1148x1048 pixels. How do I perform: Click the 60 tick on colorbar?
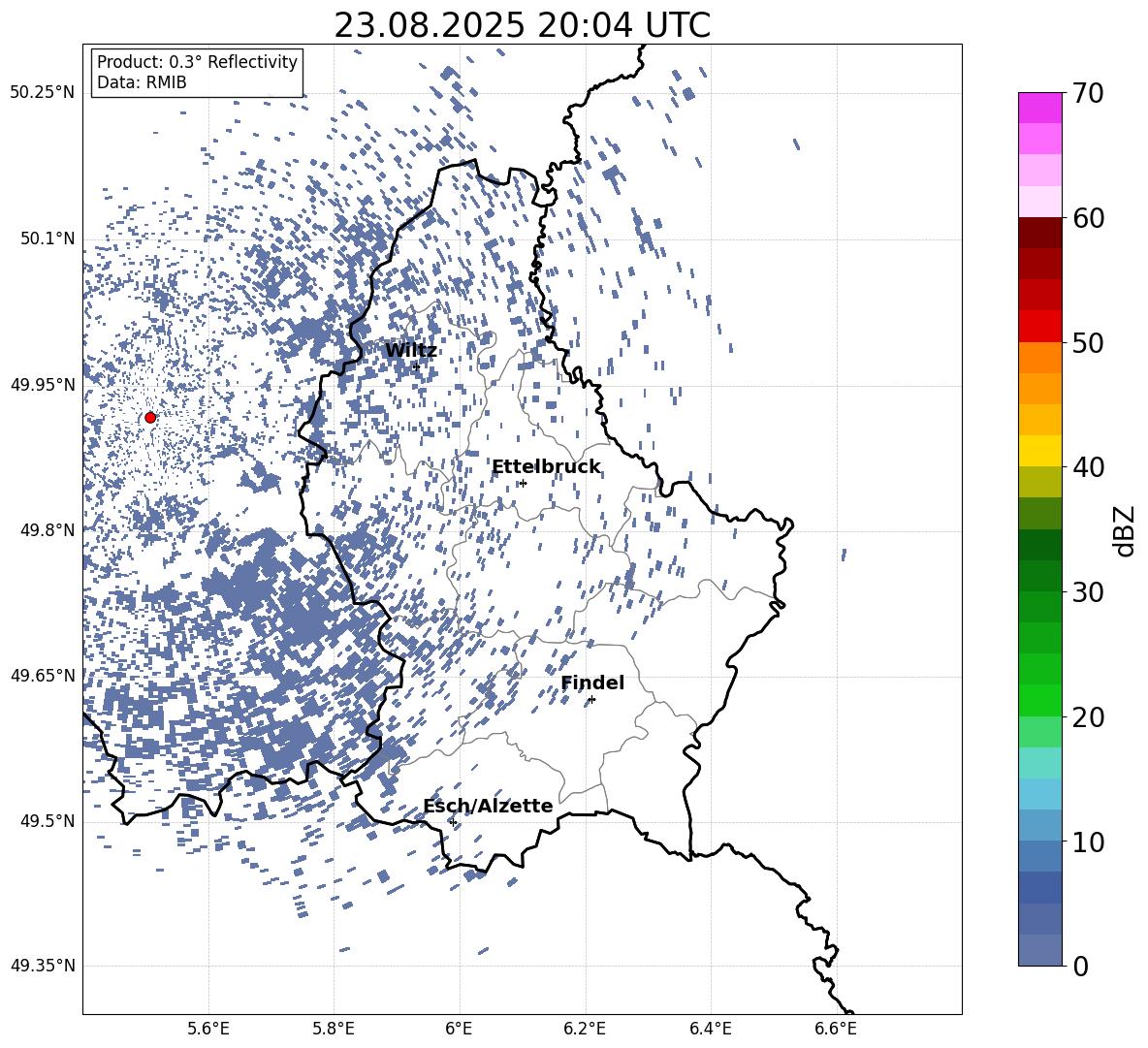[1088, 218]
